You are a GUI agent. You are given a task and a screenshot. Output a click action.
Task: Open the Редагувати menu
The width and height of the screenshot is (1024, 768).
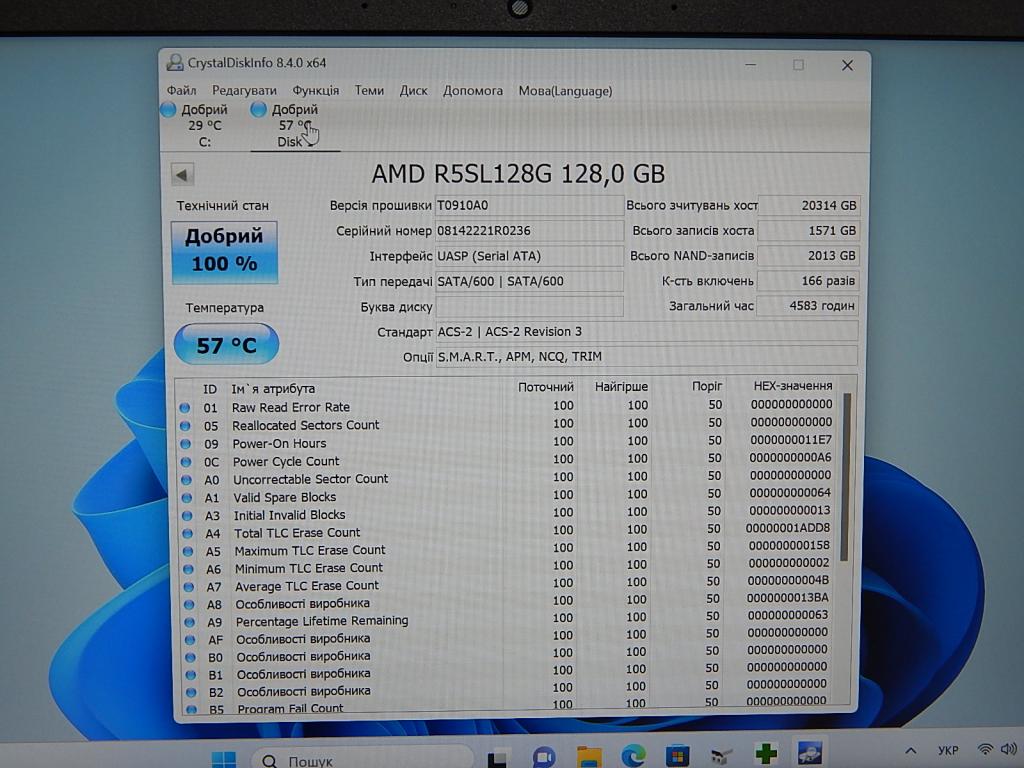coord(244,91)
